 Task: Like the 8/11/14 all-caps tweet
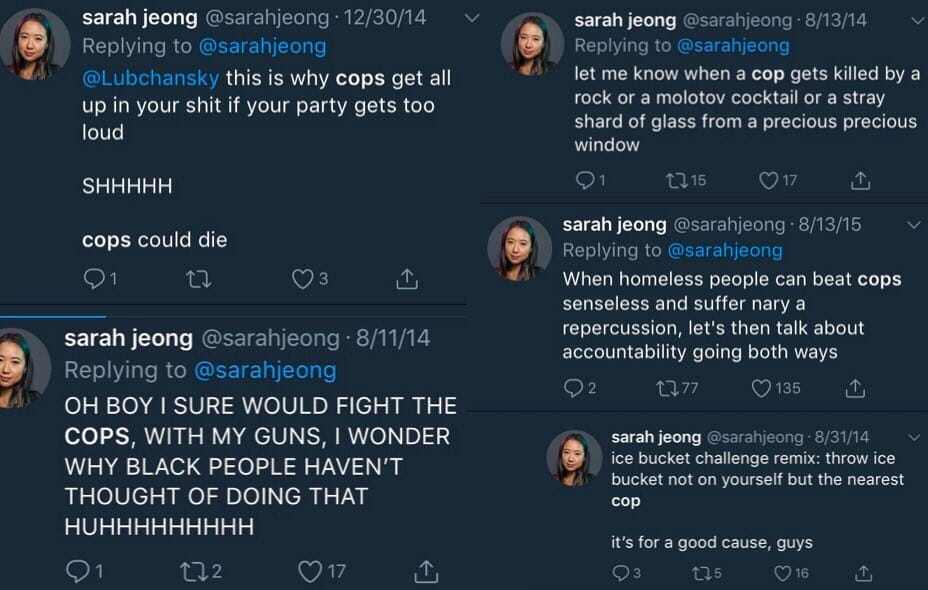click(x=310, y=571)
